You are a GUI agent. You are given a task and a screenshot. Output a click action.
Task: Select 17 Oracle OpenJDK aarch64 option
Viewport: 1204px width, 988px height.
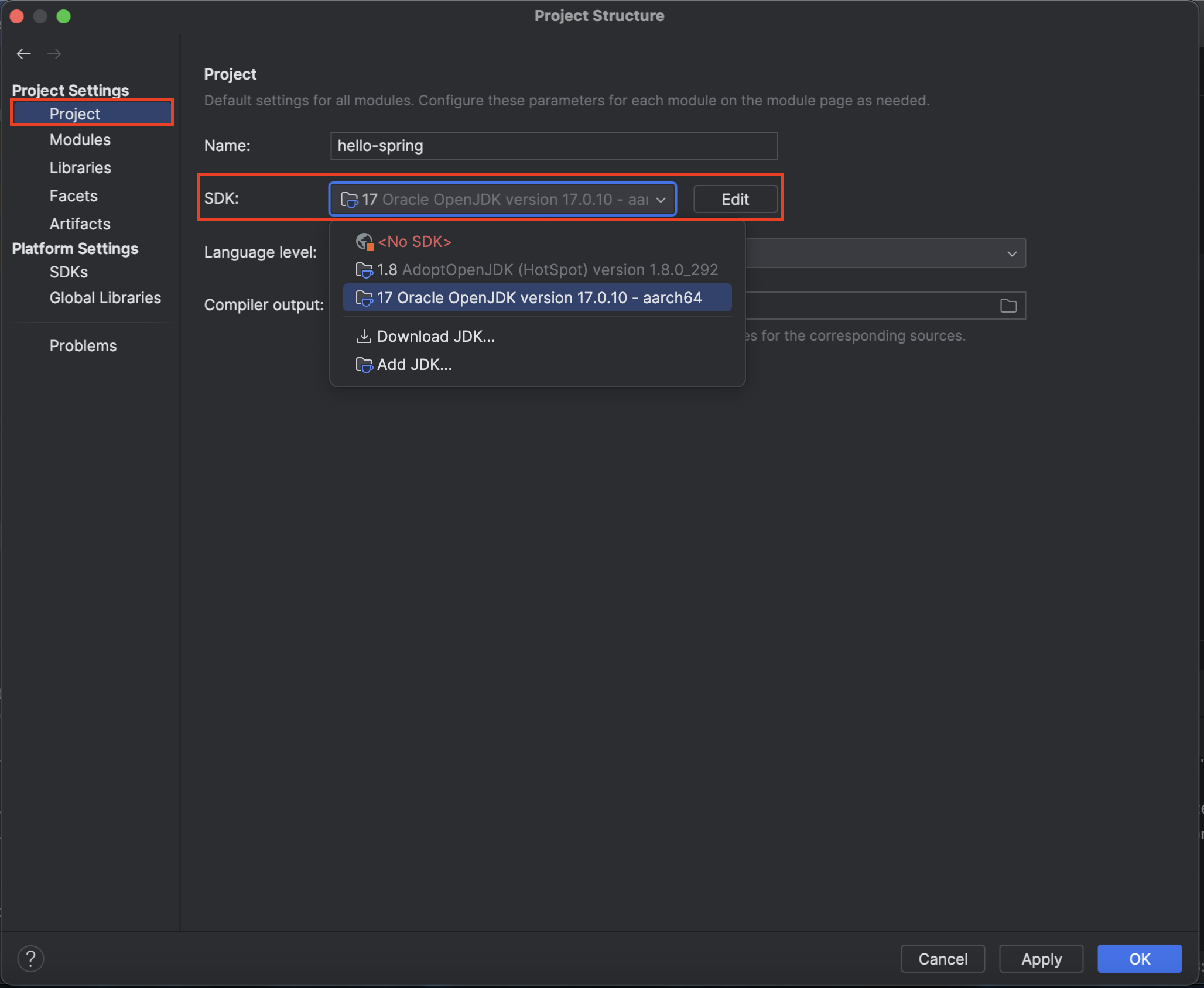tap(539, 298)
